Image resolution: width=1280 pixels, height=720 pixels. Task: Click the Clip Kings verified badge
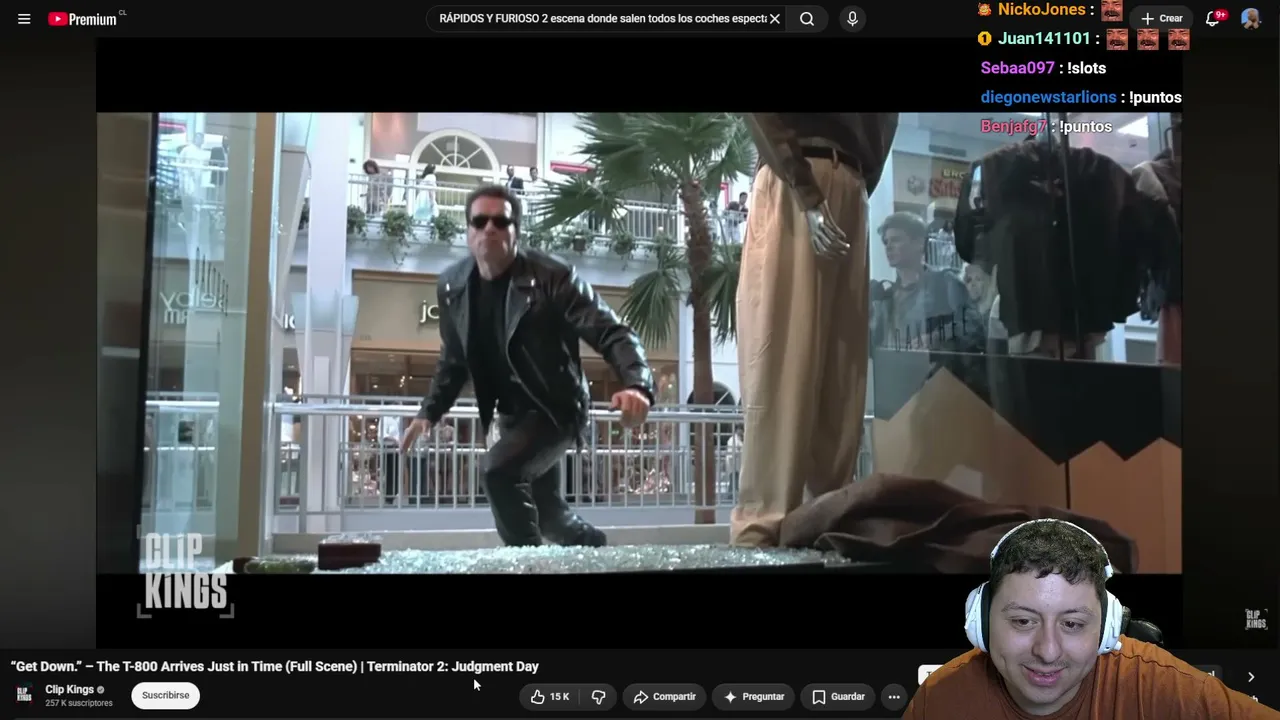(100, 690)
